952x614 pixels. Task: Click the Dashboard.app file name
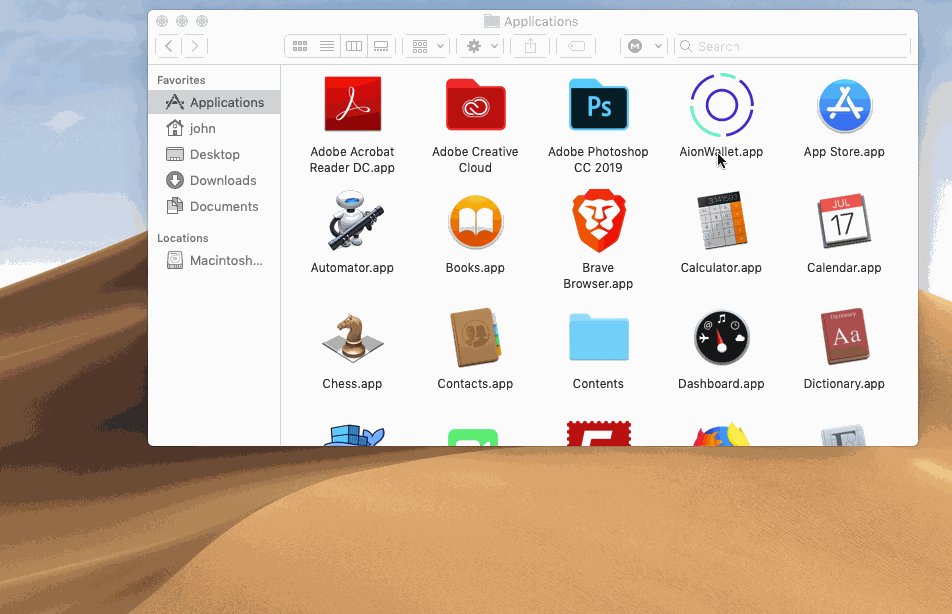[x=721, y=384]
